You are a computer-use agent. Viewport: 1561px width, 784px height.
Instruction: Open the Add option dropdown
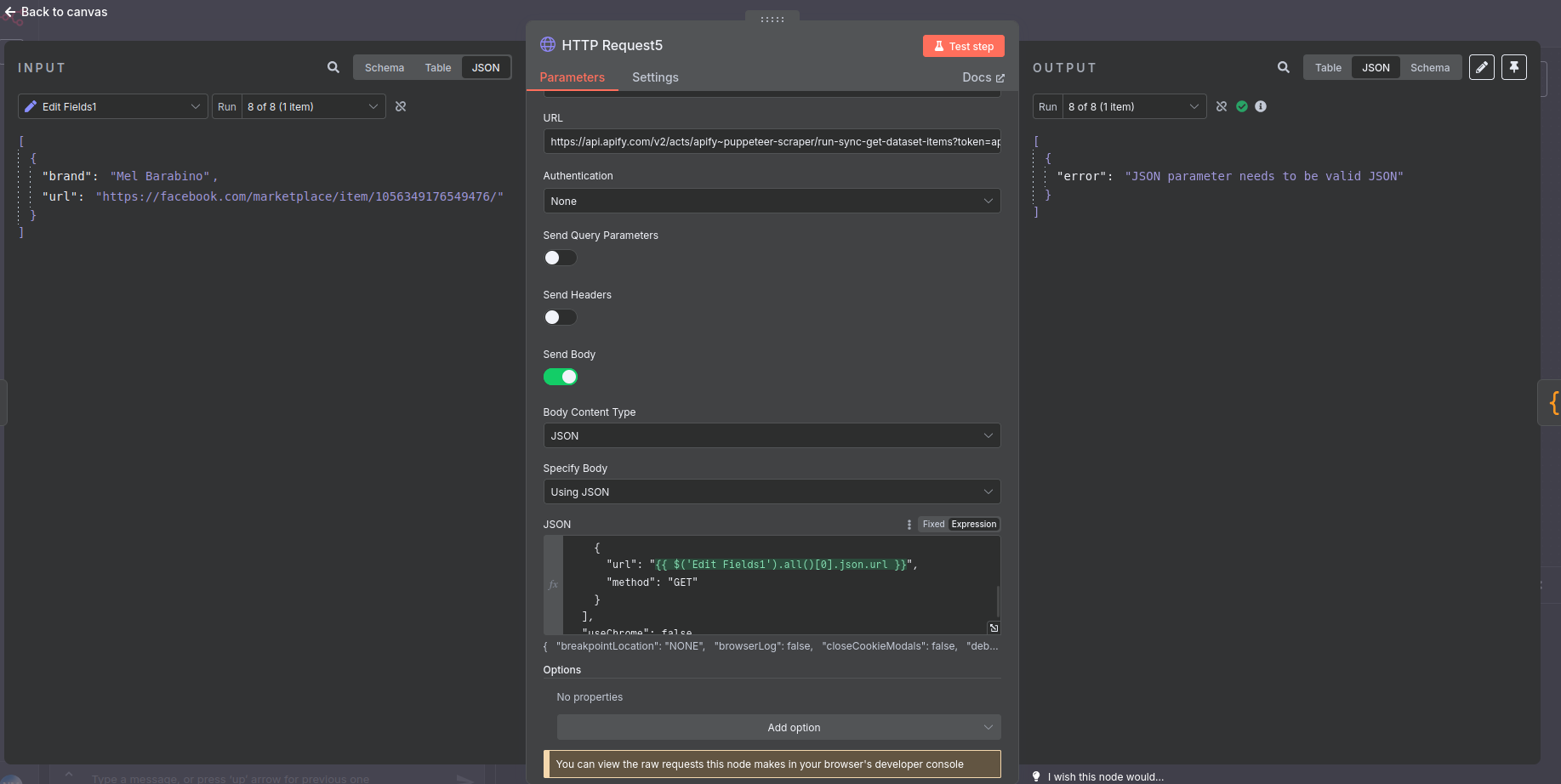[x=778, y=727]
